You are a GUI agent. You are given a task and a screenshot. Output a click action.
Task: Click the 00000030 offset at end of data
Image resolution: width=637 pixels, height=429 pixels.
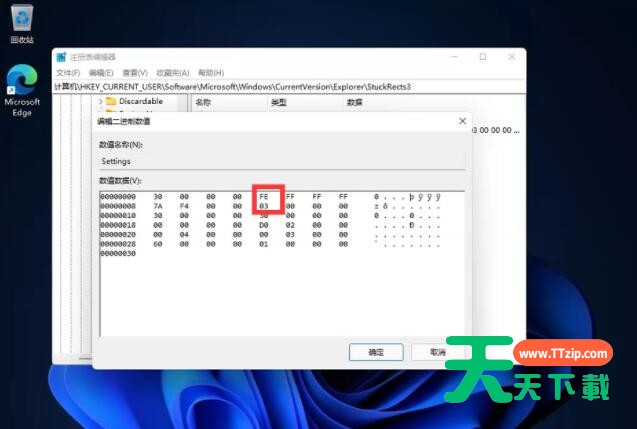[118, 254]
